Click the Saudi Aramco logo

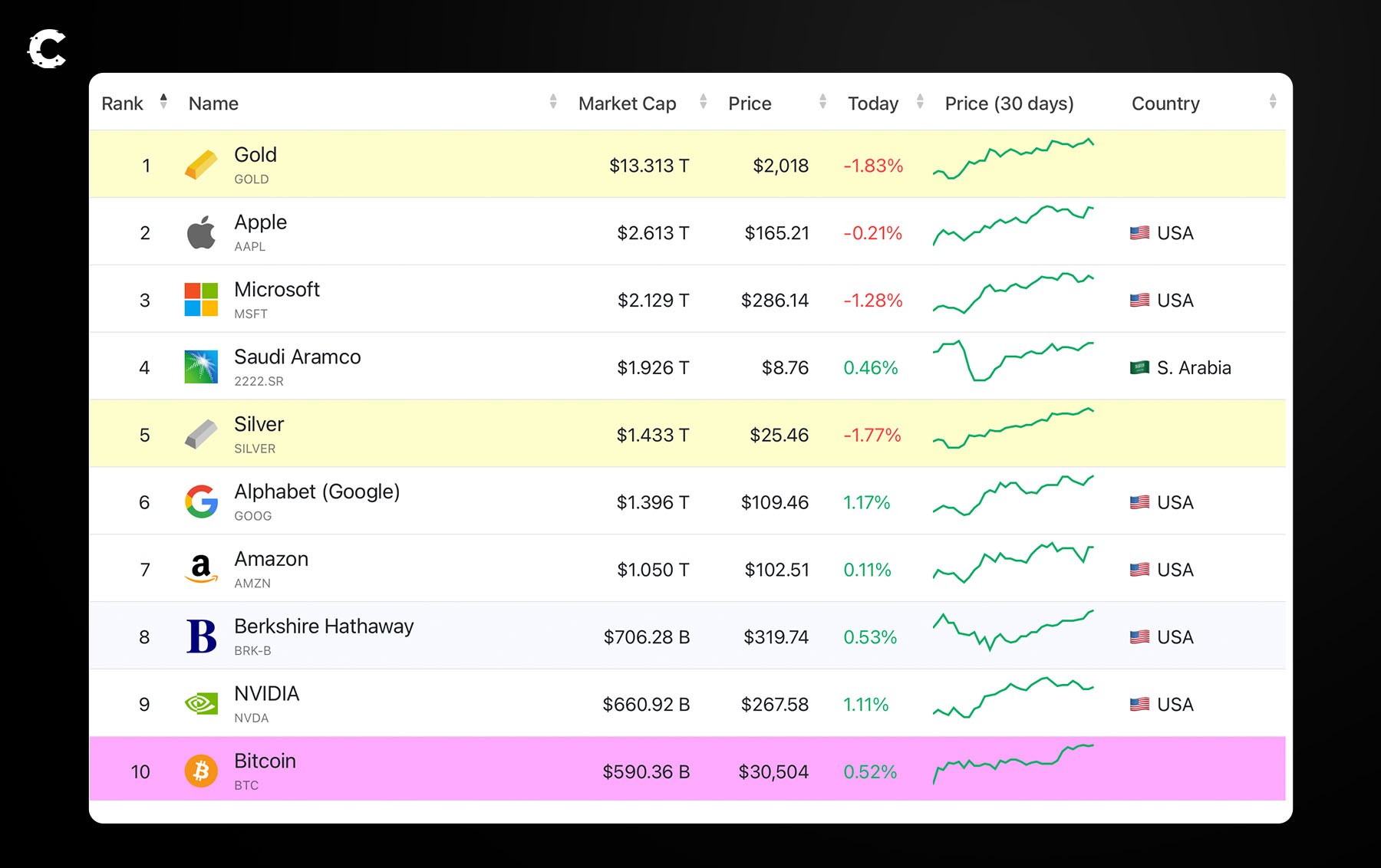(x=201, y=367)
